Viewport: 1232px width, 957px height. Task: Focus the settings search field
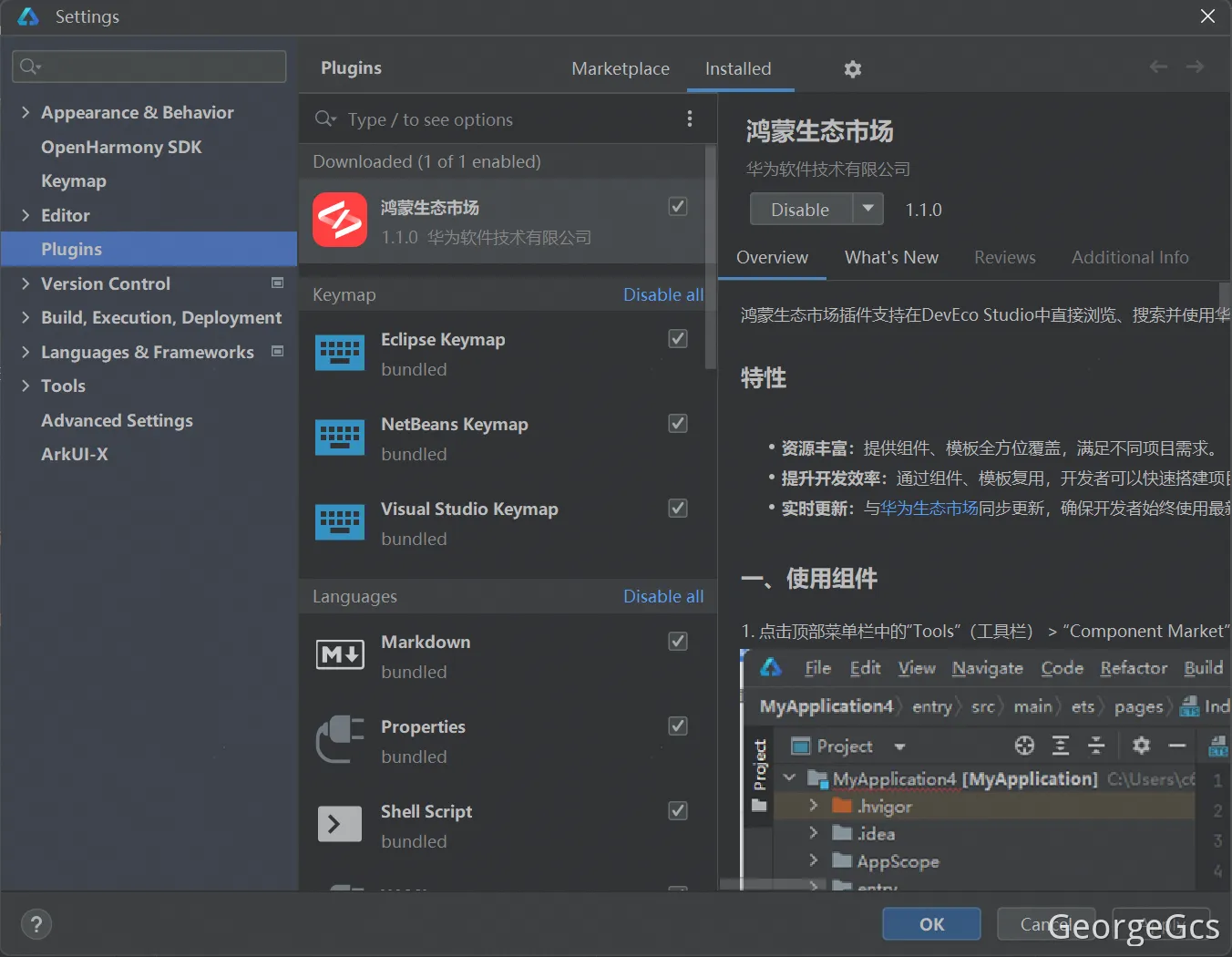149,67
